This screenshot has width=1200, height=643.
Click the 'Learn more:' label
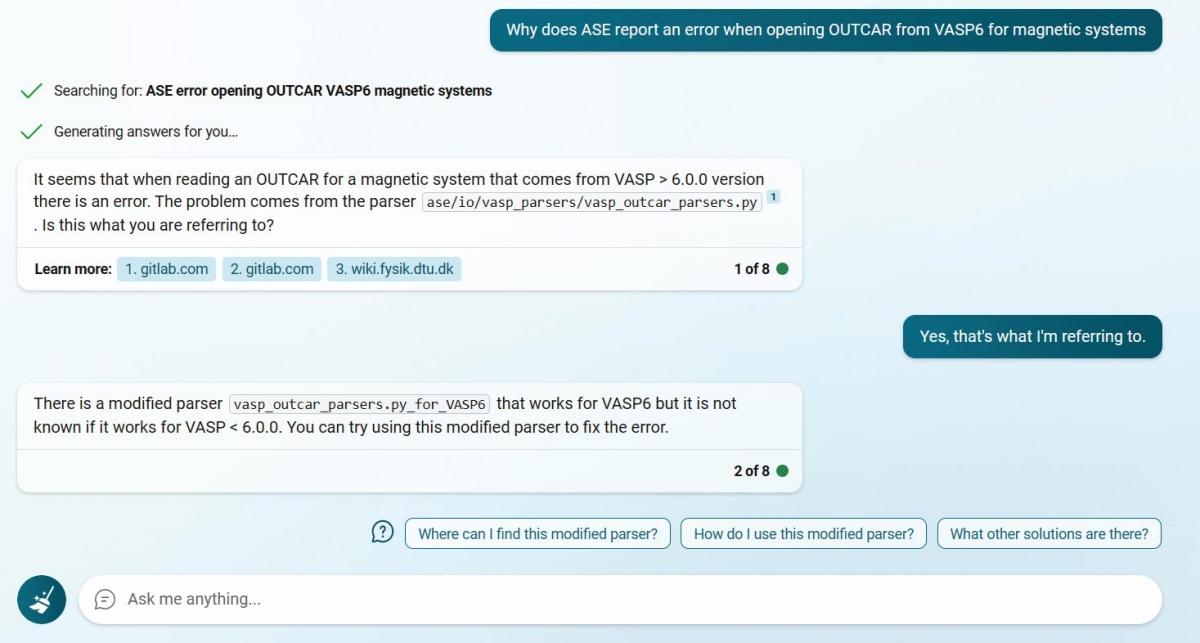(x=73, y=269)
